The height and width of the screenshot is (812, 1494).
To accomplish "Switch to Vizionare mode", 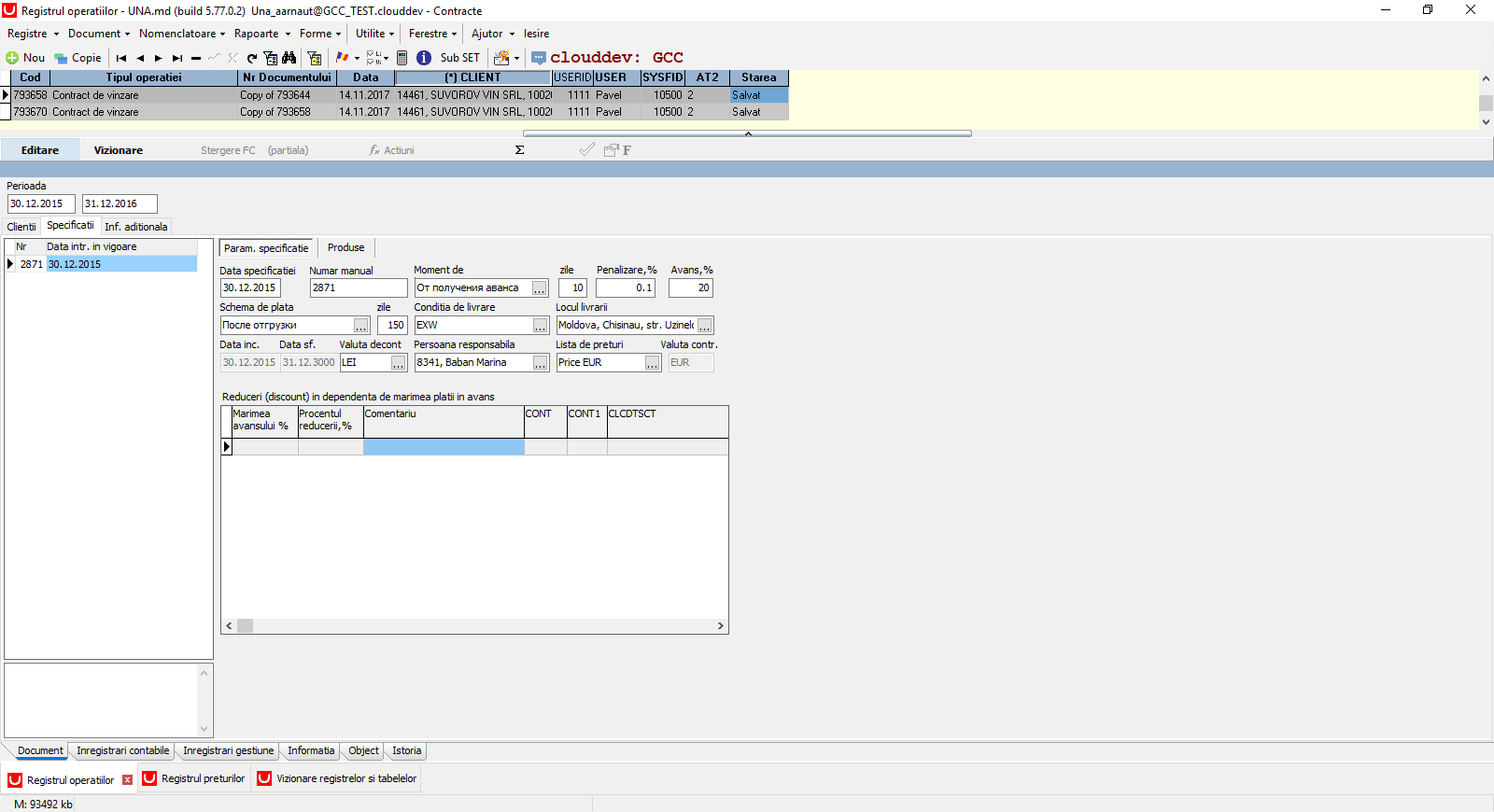I will coord(119,150).
